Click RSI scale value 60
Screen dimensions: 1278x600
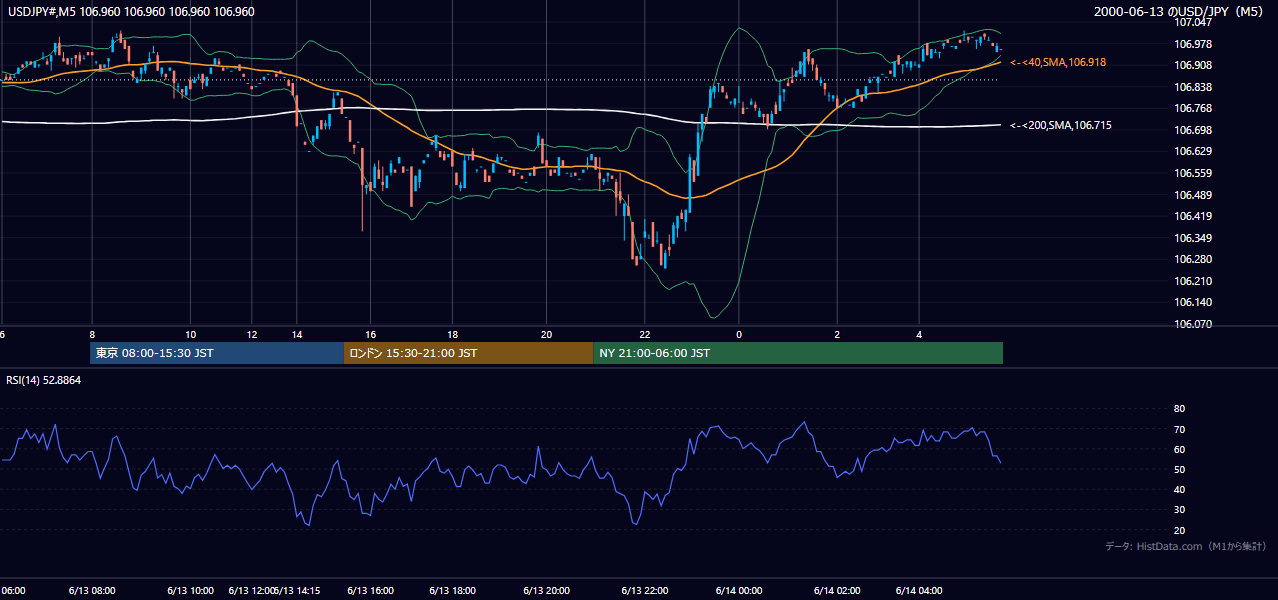click(1180, 449)
